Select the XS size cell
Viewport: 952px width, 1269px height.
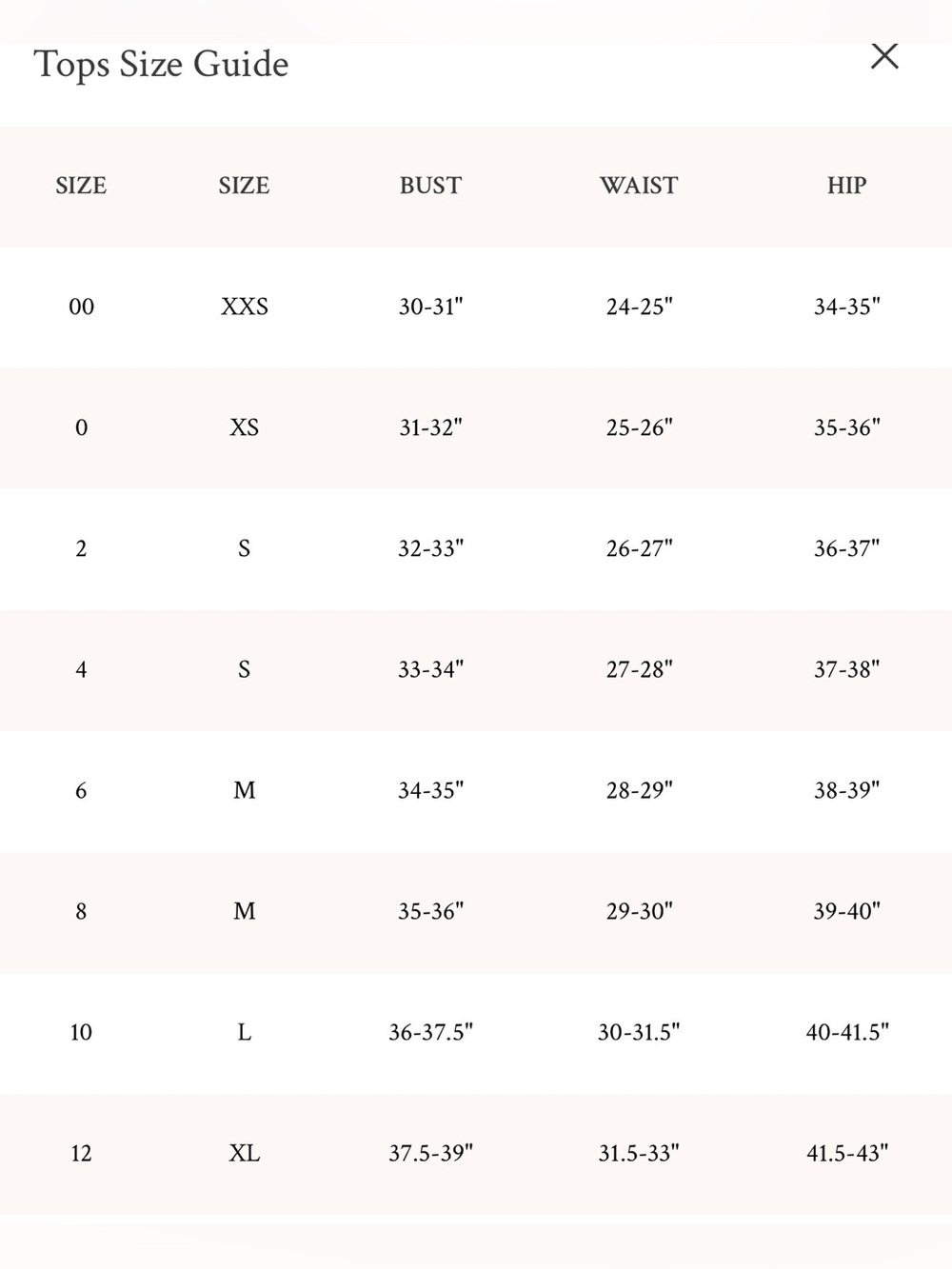[245, 427]
